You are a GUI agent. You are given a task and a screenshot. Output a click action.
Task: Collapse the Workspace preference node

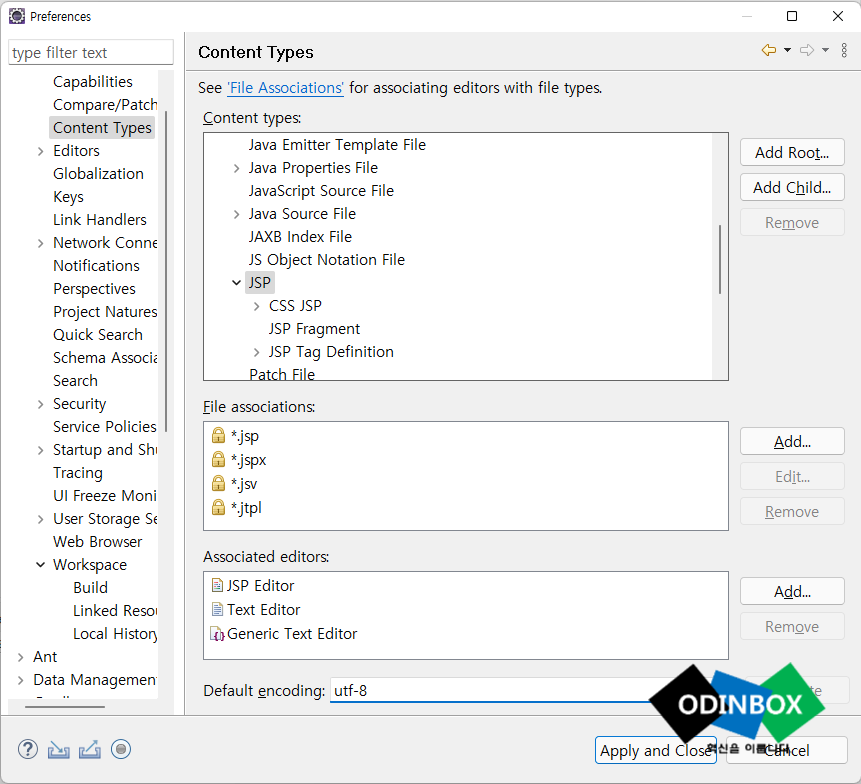41,565
